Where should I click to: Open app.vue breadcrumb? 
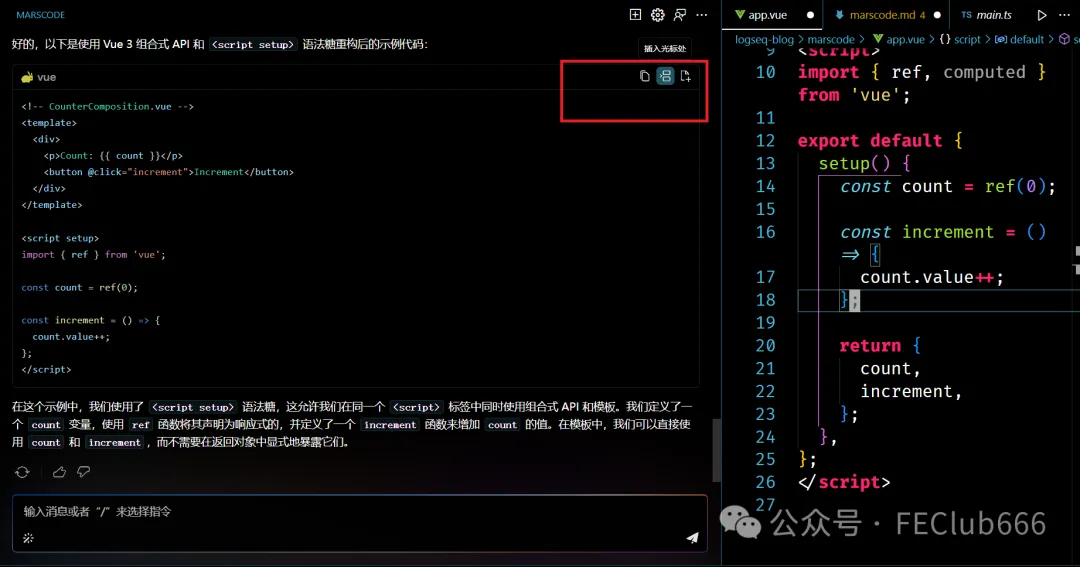tap(899, 39)
